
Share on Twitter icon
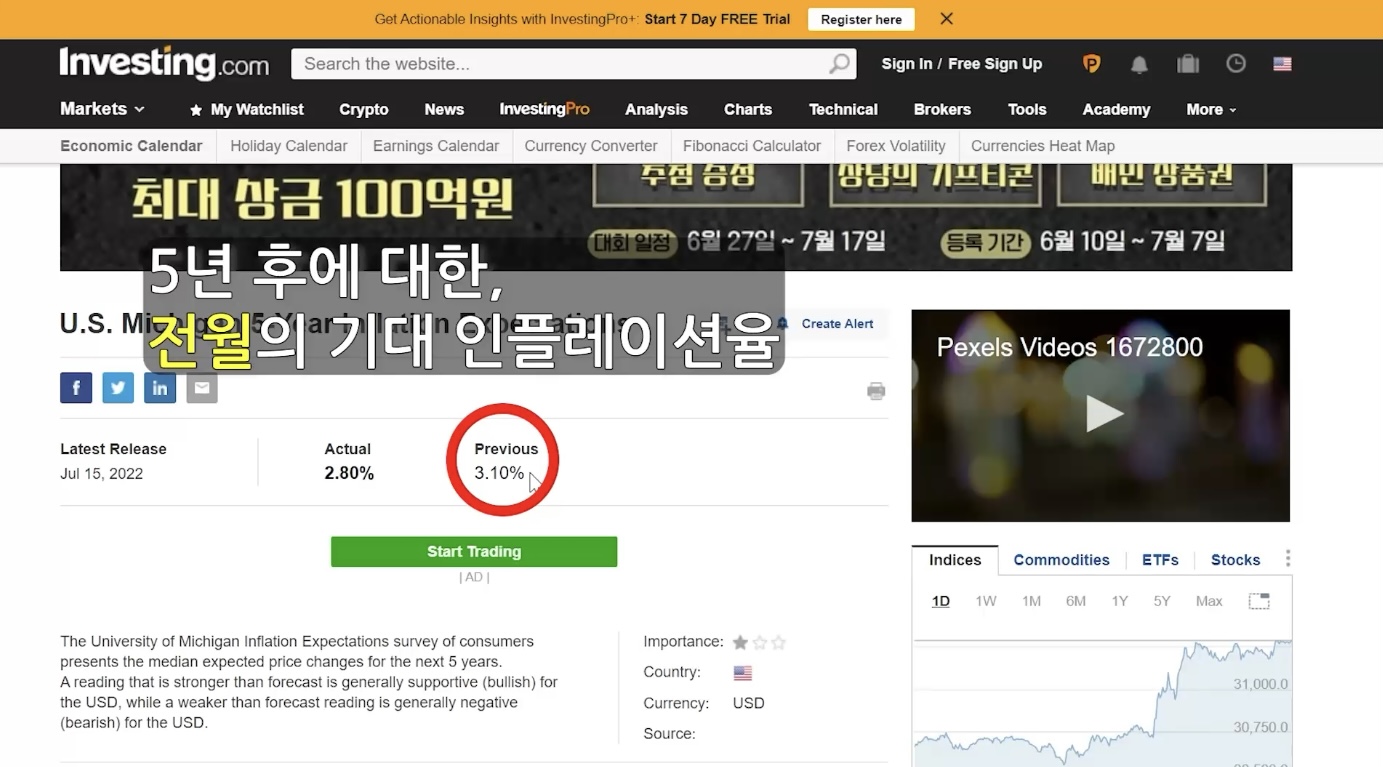[x=118, y=388]
